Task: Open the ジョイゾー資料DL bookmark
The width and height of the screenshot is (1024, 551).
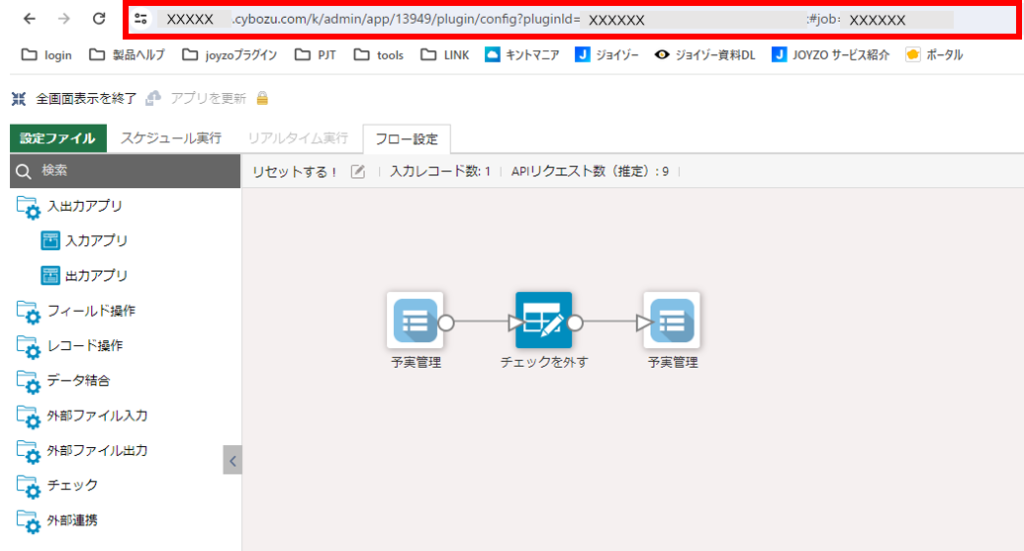Action: (705, 55)
